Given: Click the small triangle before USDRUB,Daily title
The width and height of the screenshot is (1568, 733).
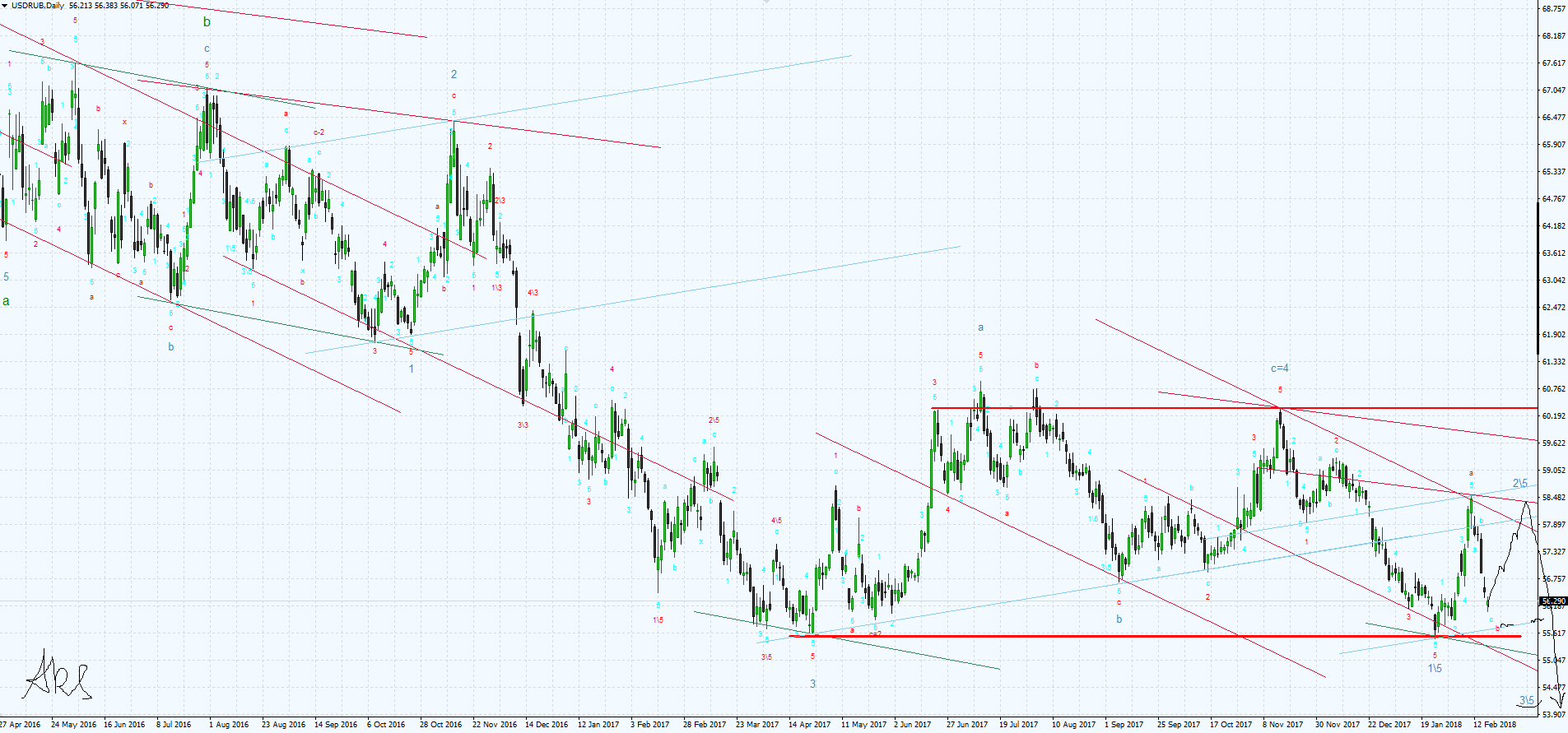Looking at the screenshot, I should (5, 6).
